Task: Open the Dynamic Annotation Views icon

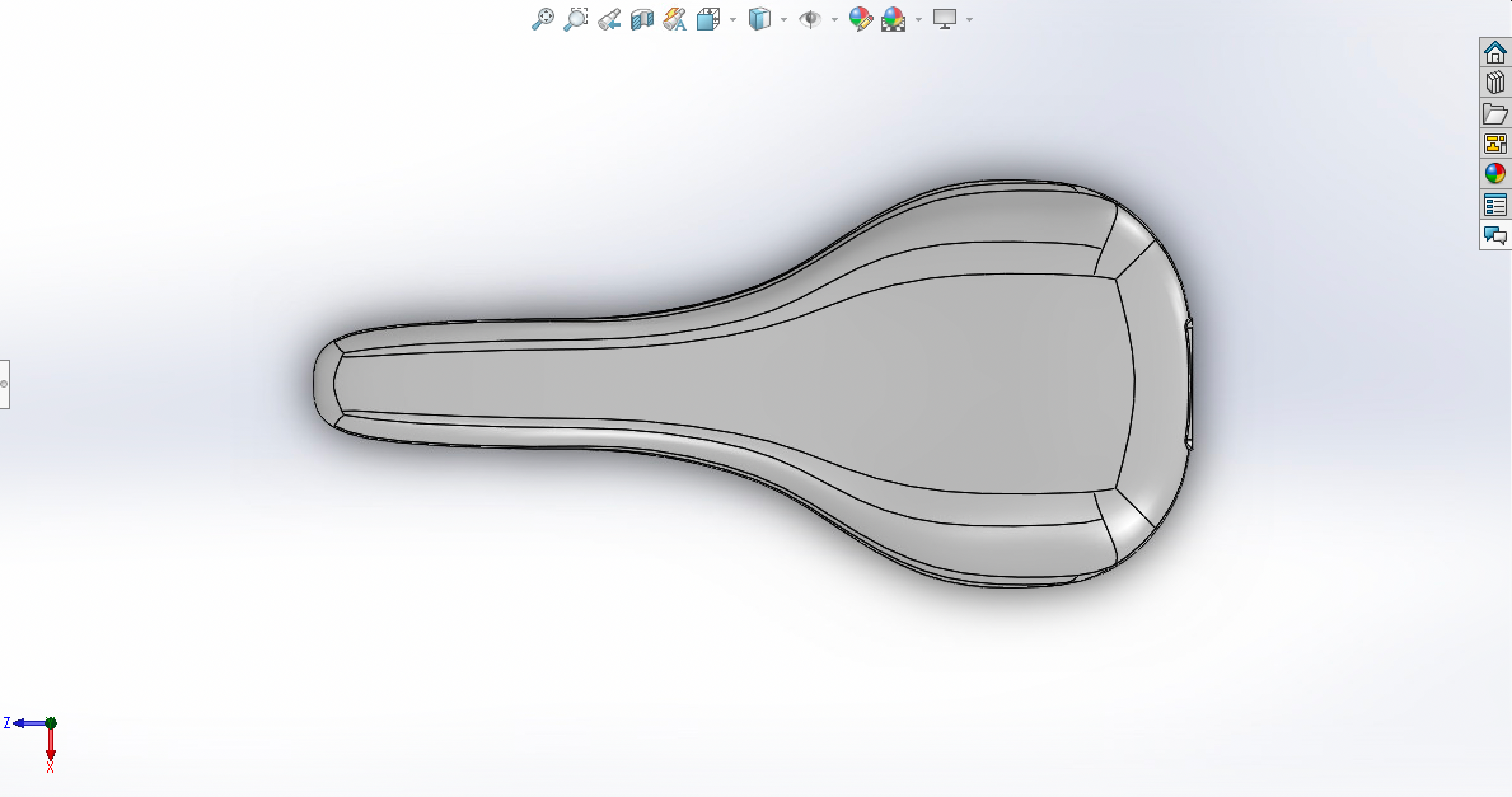Action: pyautogui.click(x=675, y=19)
